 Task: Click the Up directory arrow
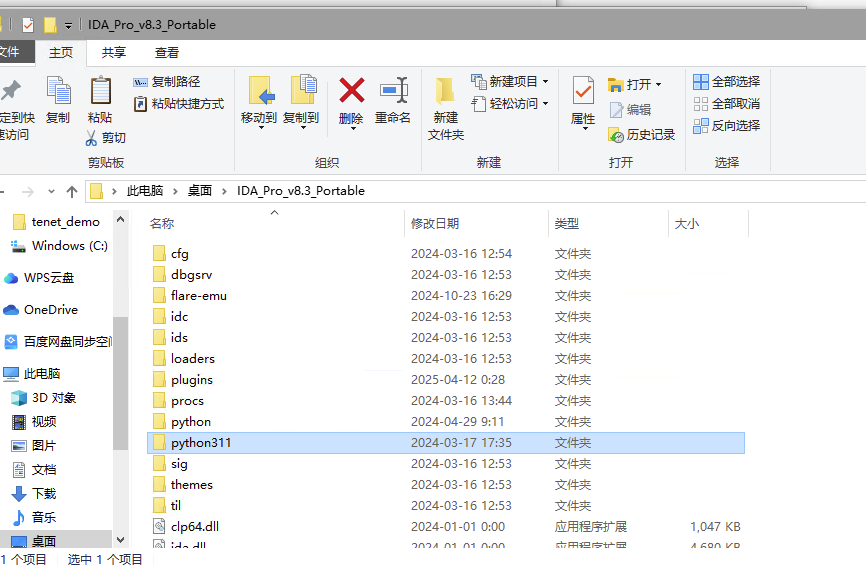[72, 192]
